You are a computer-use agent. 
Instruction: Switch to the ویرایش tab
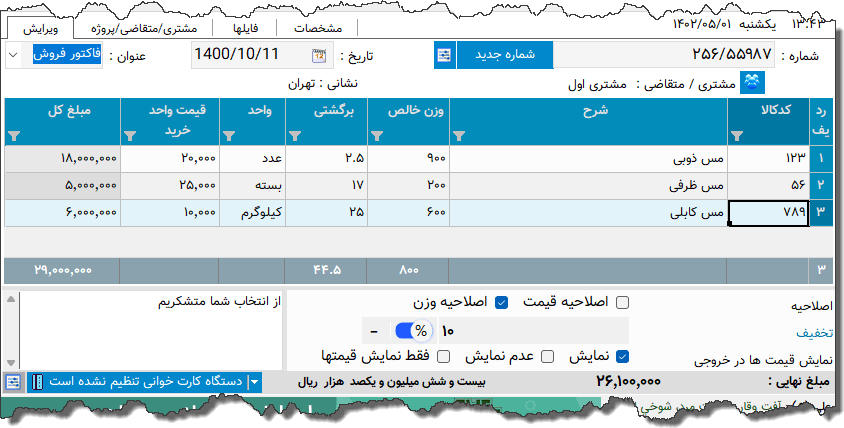pyautogui.click(x=41, y=28)
